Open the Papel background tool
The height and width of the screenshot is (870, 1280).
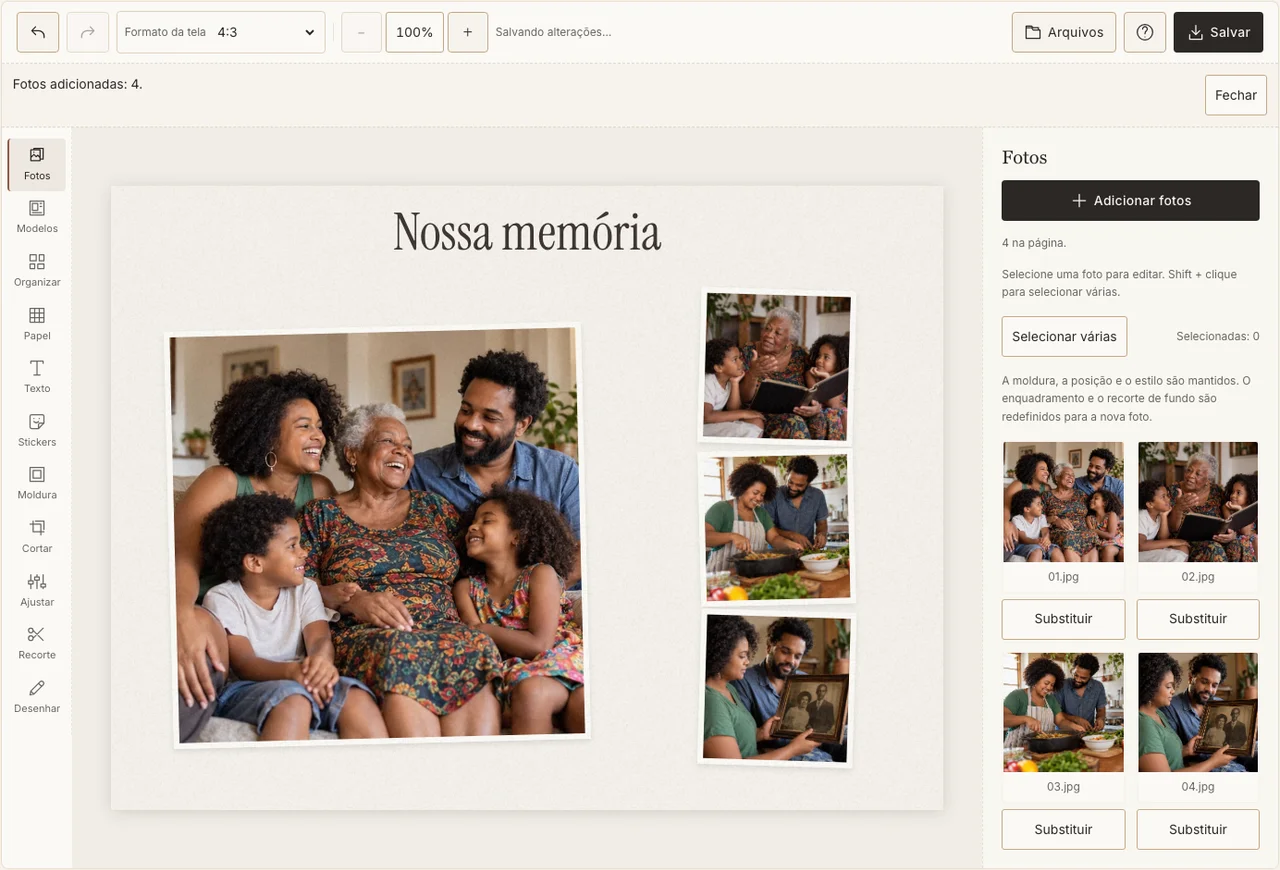coord(37,325)
